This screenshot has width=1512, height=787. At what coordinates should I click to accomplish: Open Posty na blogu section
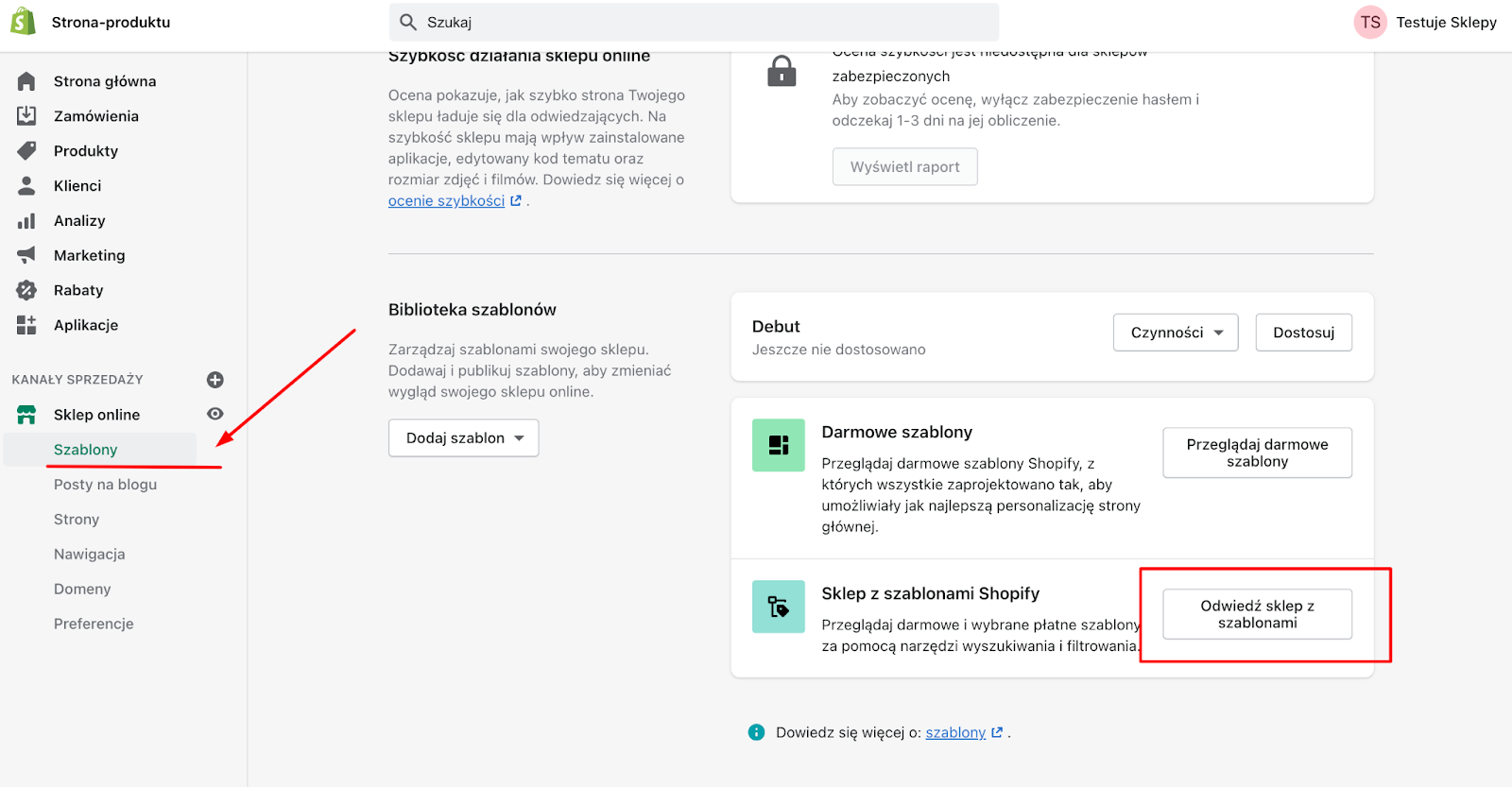(105, 484)
